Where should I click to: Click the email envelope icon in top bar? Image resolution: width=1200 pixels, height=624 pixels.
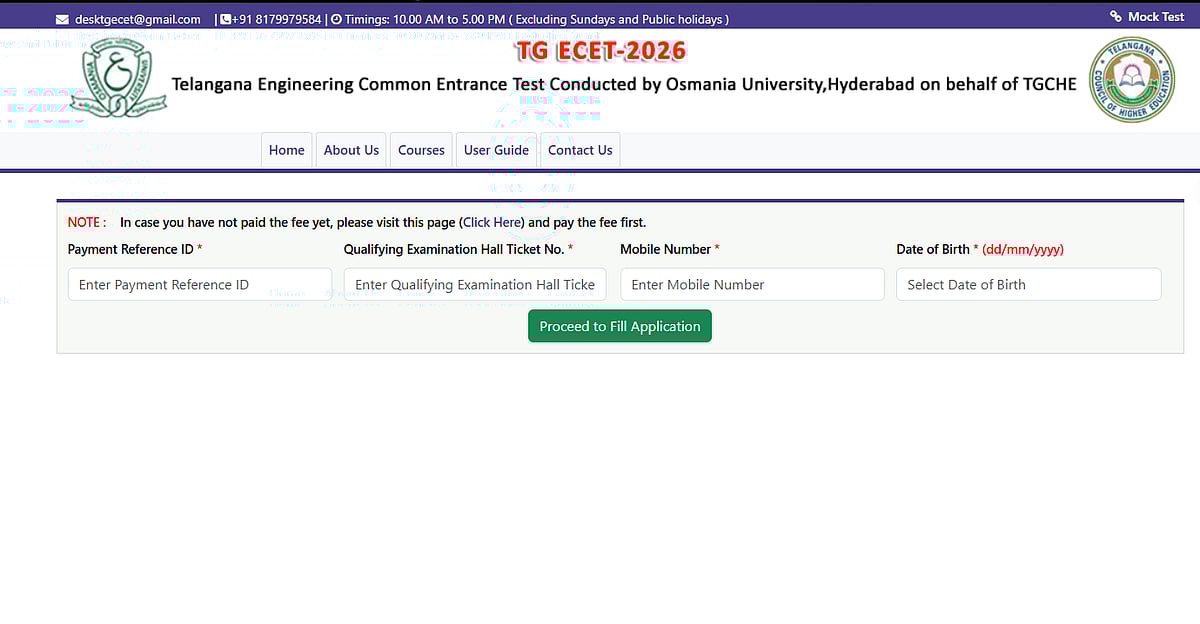tap(60, 17)
